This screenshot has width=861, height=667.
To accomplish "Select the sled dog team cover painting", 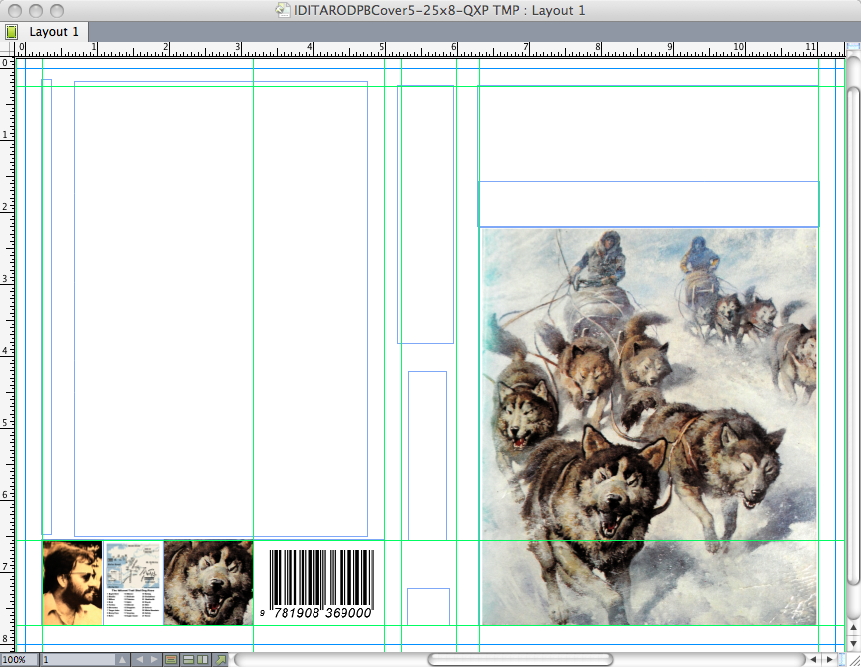I will point(649,427).
